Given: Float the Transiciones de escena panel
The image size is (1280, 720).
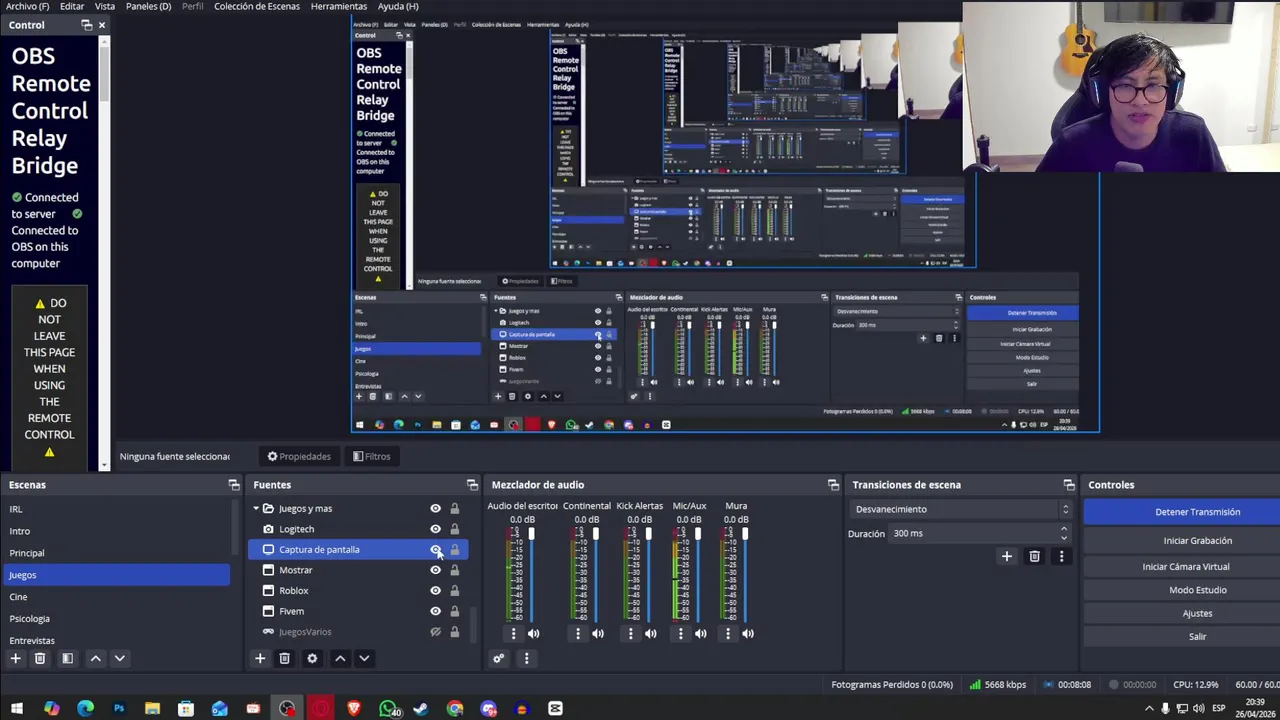Looking at the screenshot, I should point(1069,485).
